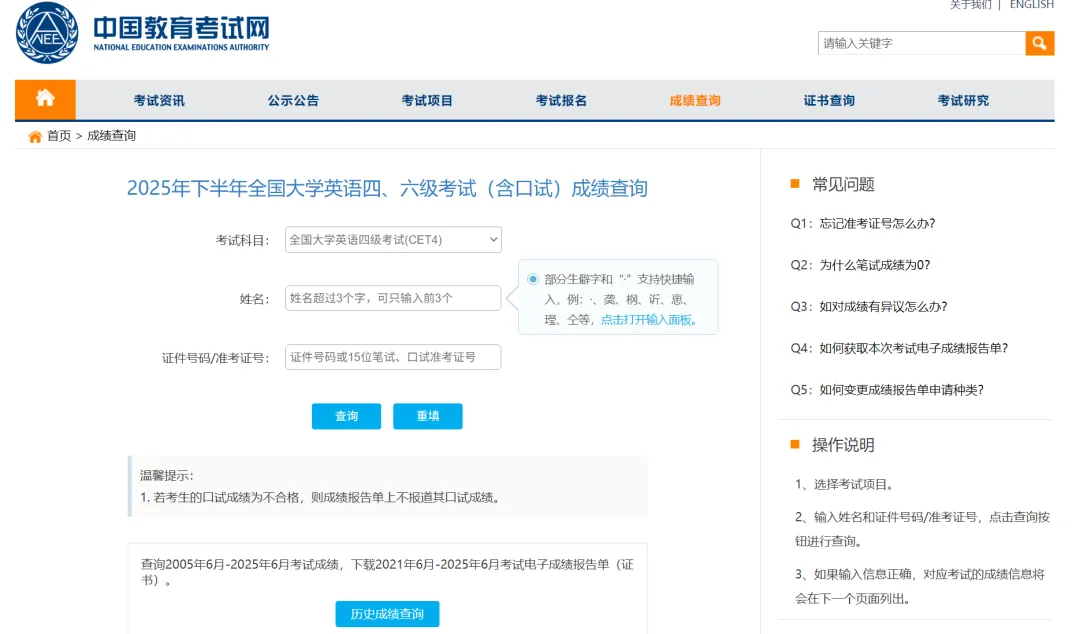Open Q5 如何变更成绩报告单申请种类
The image size is (1080, 634).
pyautogui.click(x=887, y=390)
